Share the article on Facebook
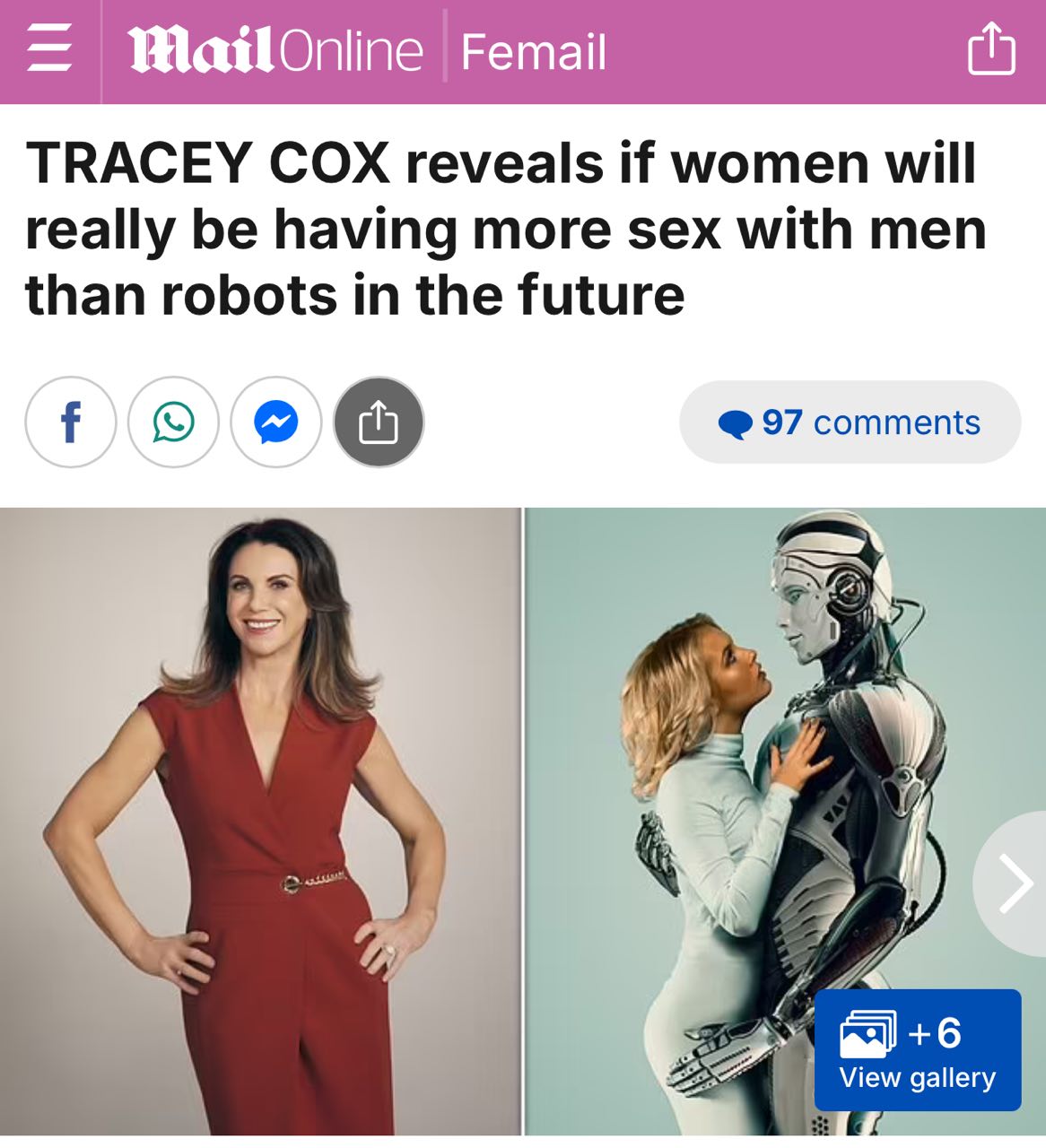Image resolution: width=1046 pixels, height=1148 pixels. (71, 422)
